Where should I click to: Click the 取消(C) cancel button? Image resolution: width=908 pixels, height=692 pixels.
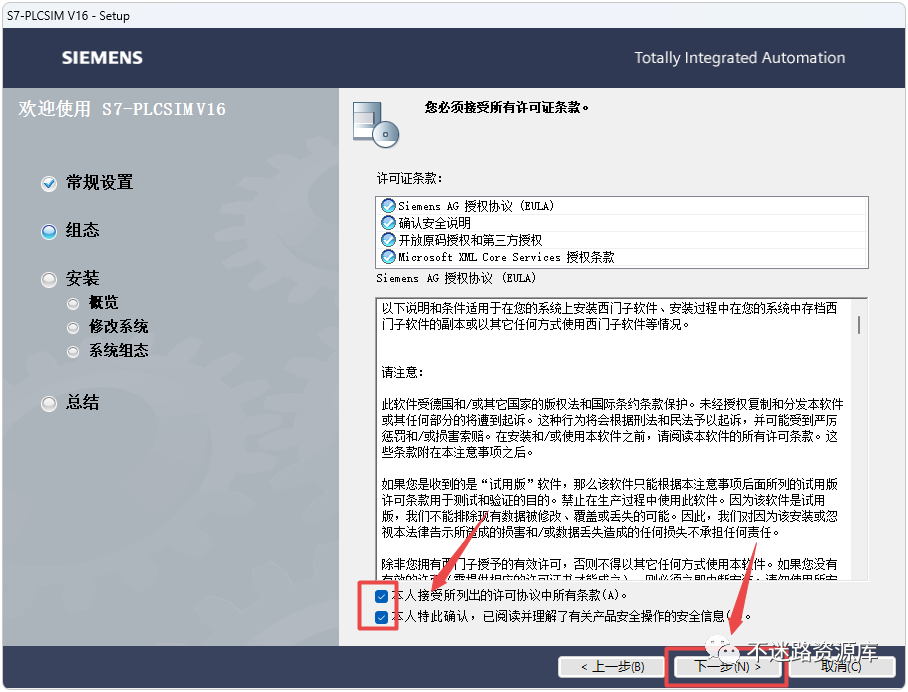click(841, 667)
